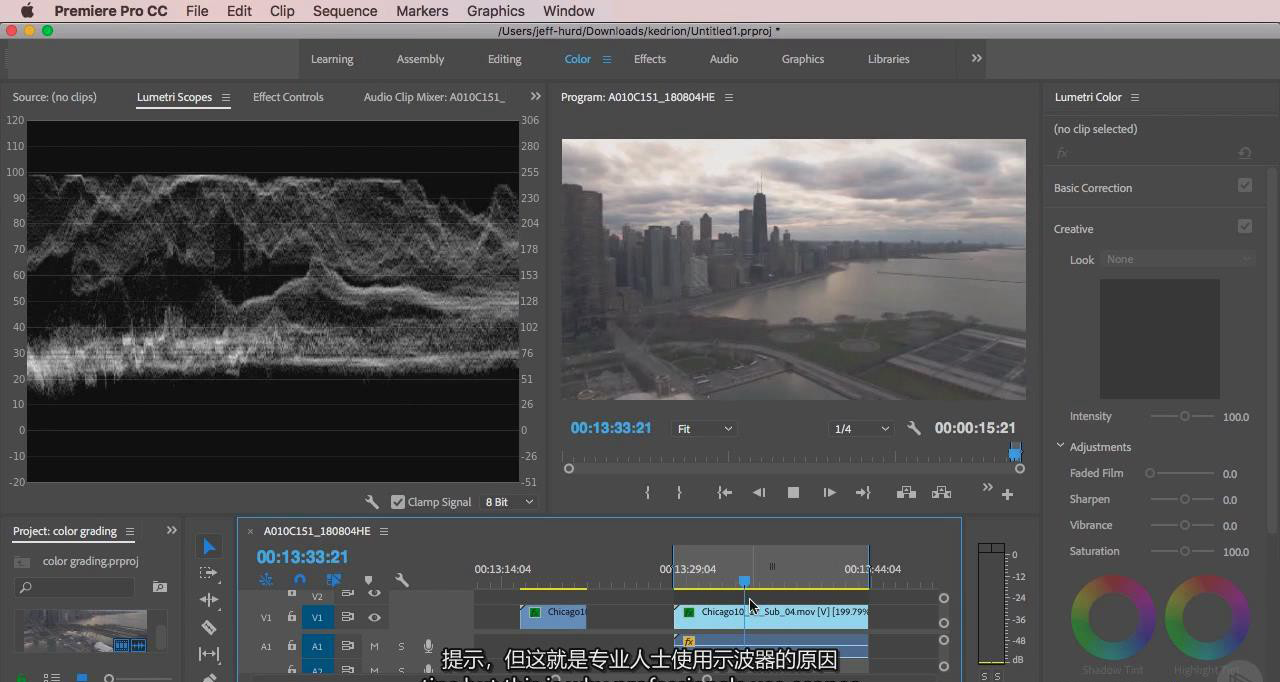1280x682 pixels.
Task: Solo track A1
Action: [401, 646]
